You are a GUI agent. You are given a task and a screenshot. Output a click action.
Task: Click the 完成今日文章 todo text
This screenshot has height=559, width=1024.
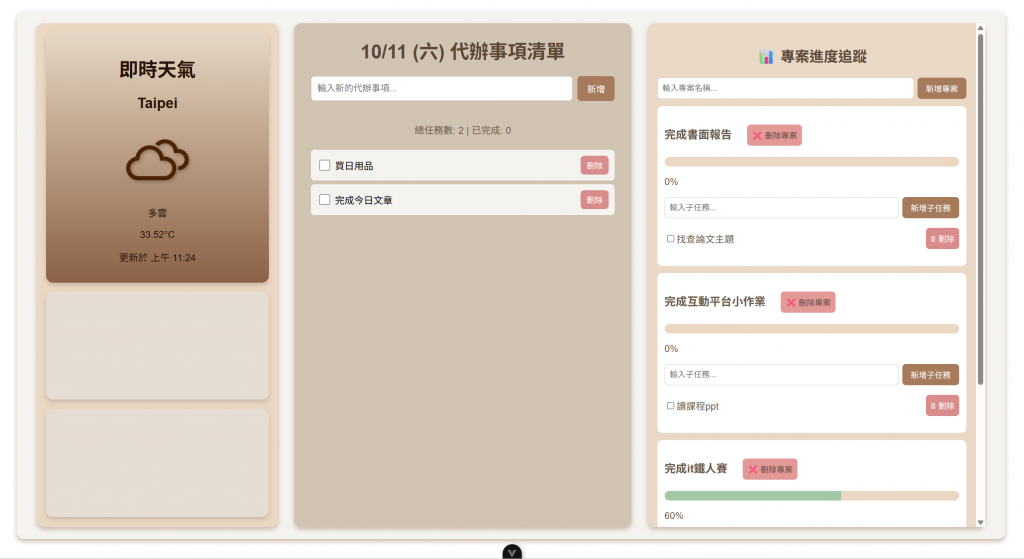click(x=364, y=200)
